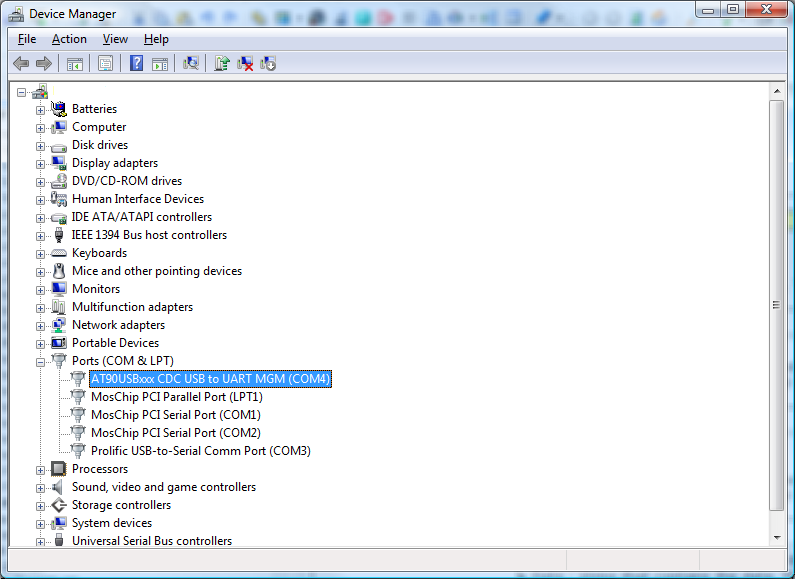Expand the Batteries node
This screenshot has width=795, height=579.
point(40,110)
